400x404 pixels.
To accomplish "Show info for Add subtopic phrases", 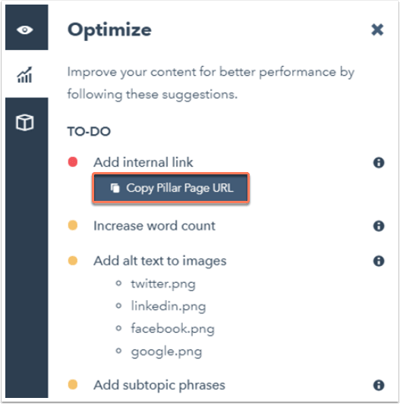I will click(379, 385).
